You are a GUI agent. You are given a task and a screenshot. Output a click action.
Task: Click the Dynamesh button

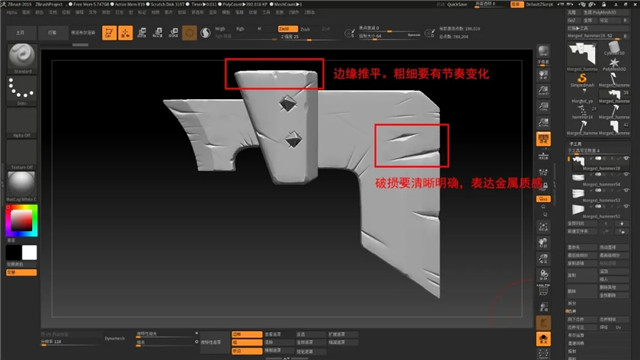[x=115, y=338]
